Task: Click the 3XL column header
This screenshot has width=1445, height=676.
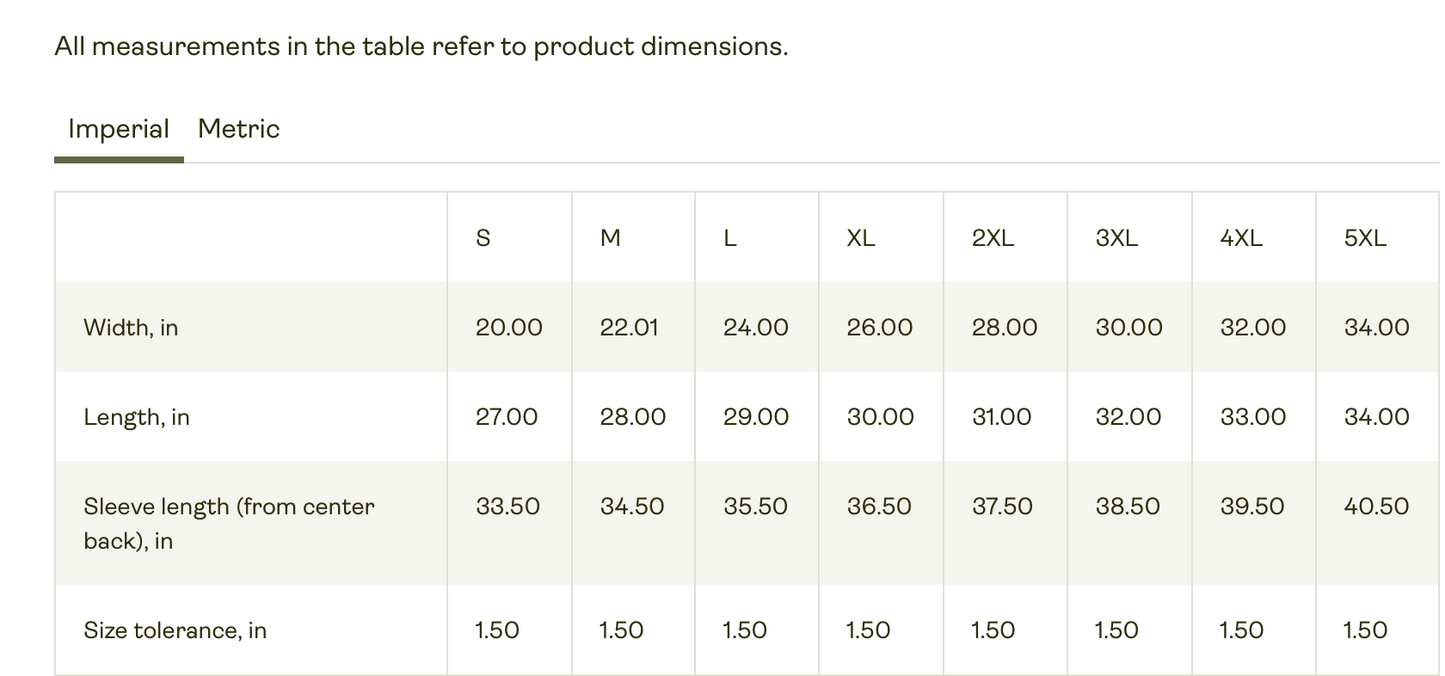Action: click(1117, 238)
